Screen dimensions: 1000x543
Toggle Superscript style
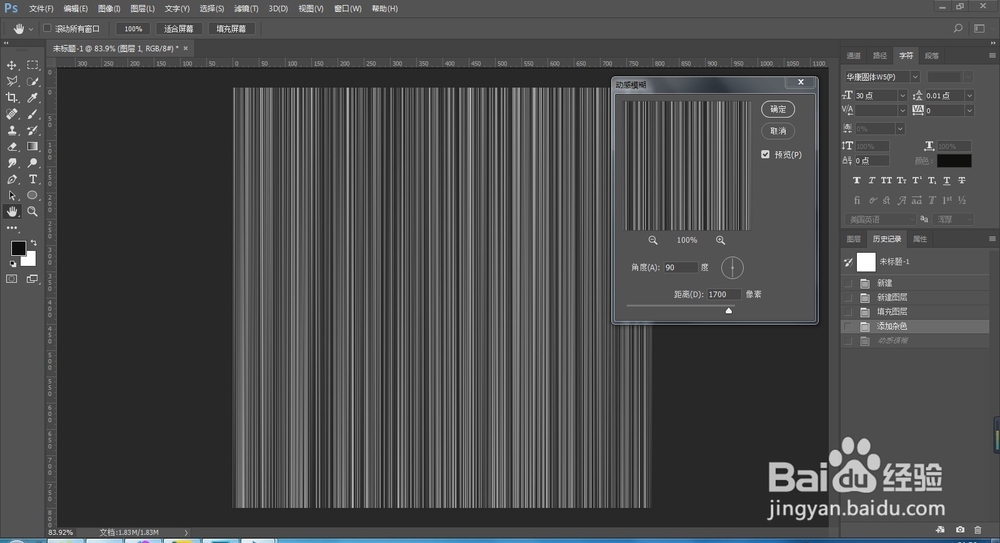[x=916, y=181]
